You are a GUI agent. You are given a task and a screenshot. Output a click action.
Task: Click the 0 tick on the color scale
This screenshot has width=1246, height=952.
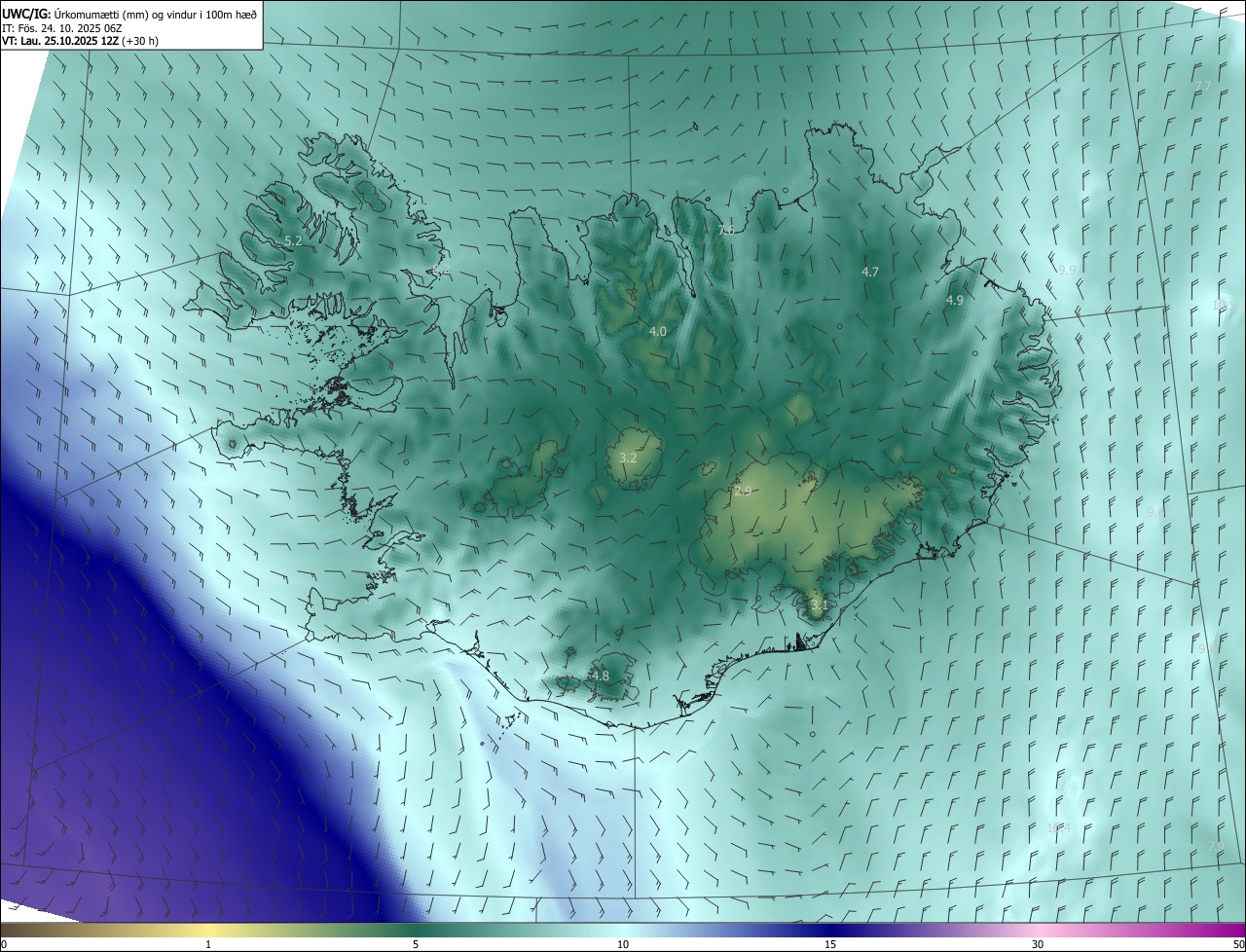pyautogui.click(x=4, y=945)
